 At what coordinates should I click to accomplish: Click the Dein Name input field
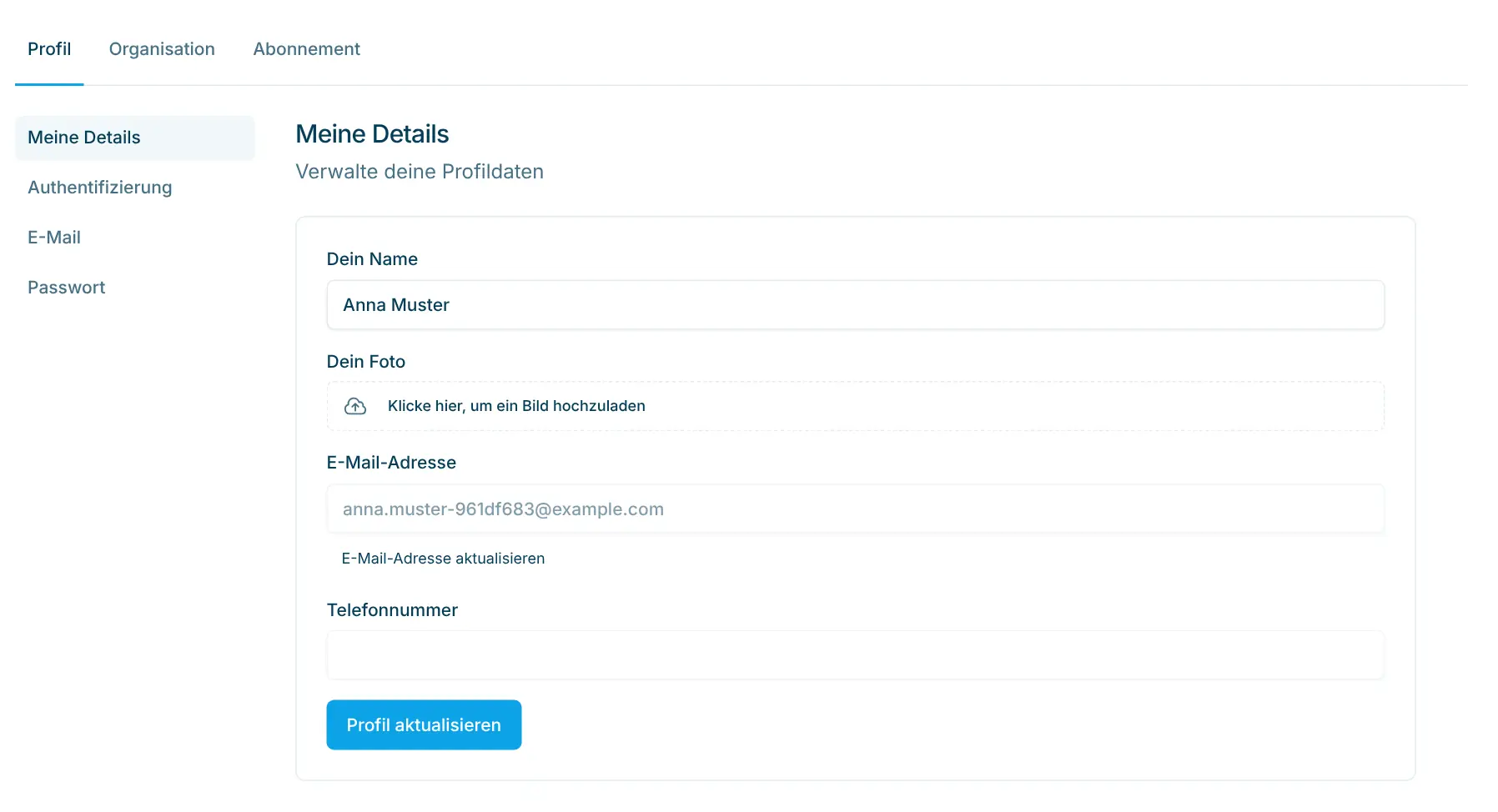pos(855,305)
